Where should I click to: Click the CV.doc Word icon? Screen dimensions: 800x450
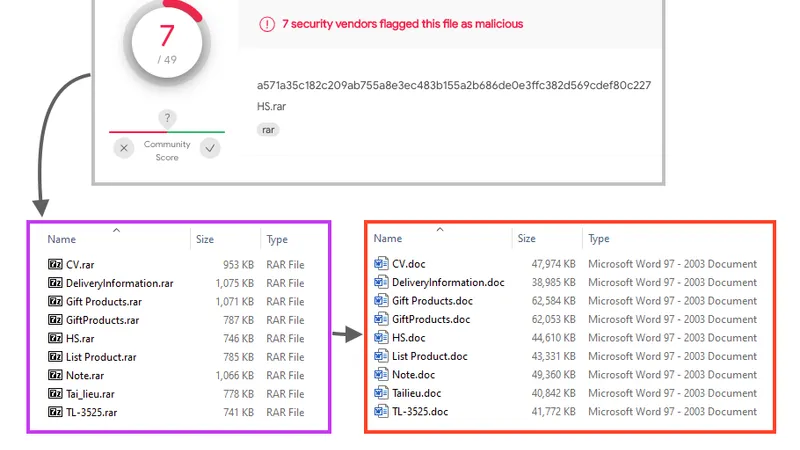[x=381, y=264]
